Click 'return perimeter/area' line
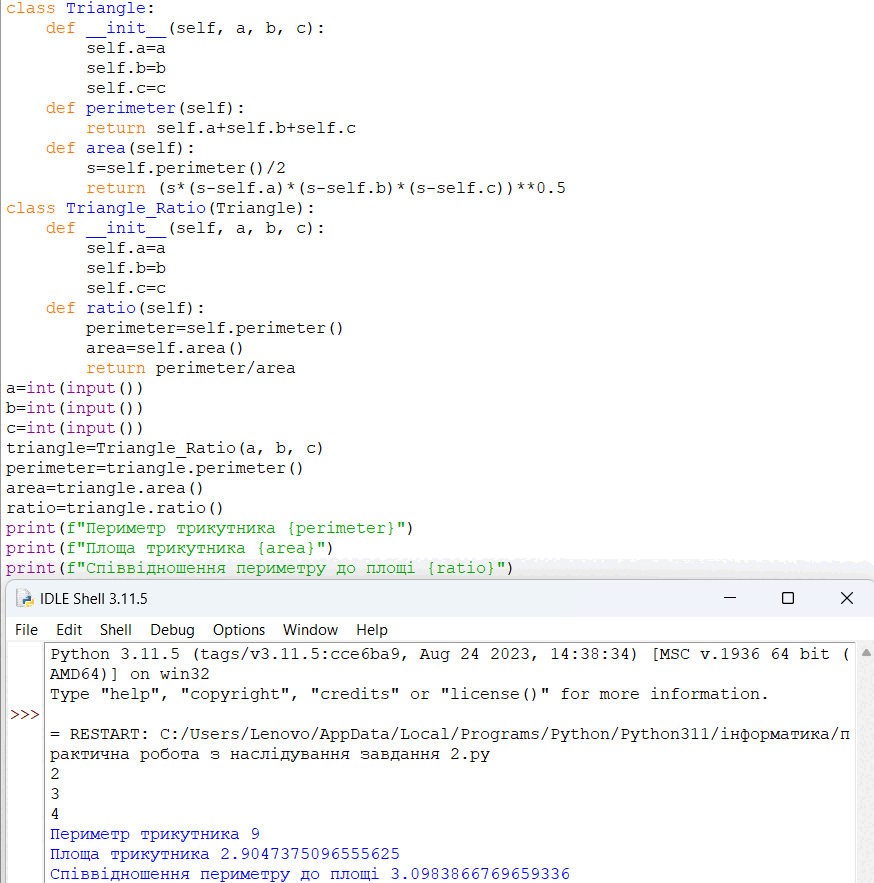874x883 pixels. pyautogui.click(x=190, y=368)
